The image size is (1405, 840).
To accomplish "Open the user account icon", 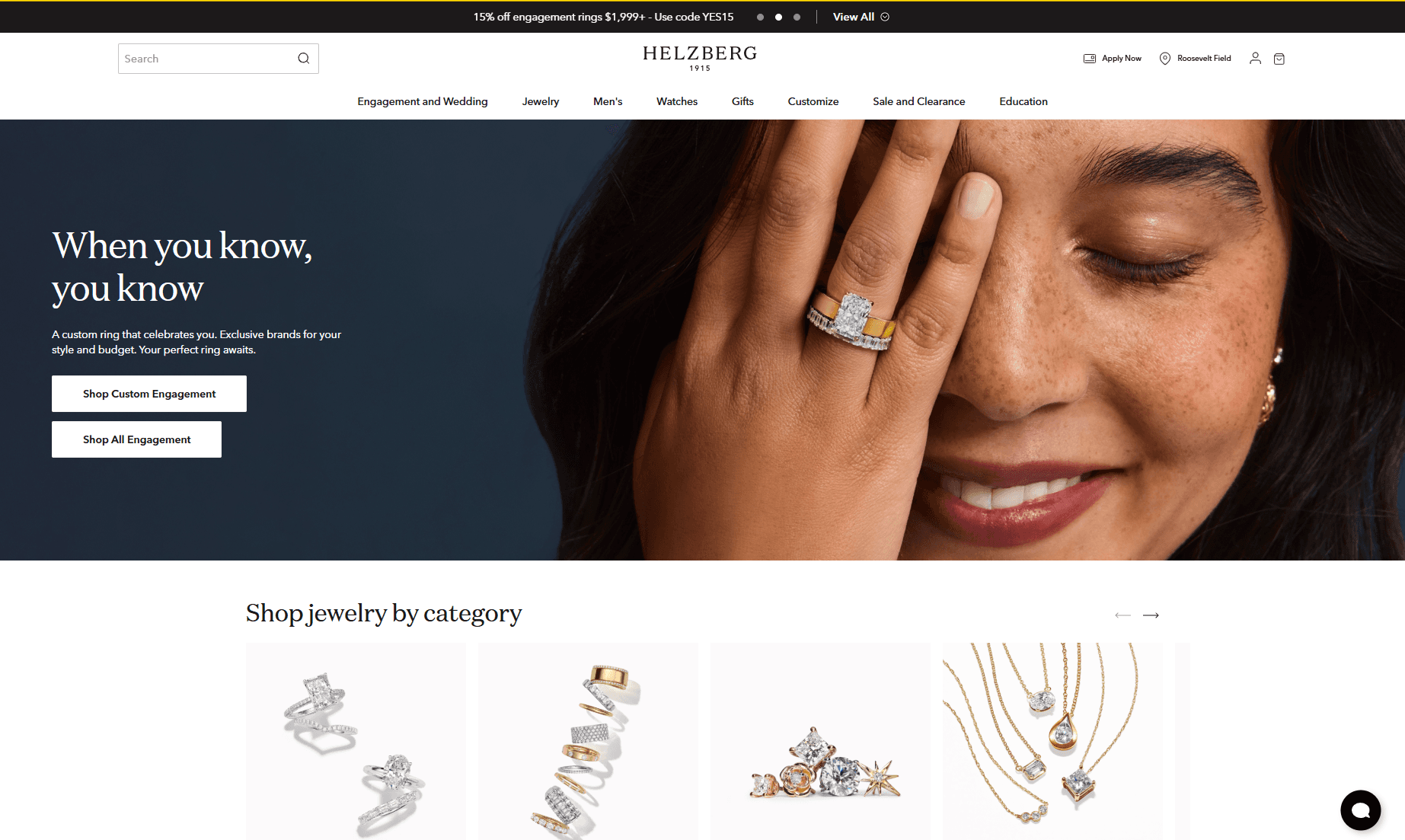I will (1255, 59).
